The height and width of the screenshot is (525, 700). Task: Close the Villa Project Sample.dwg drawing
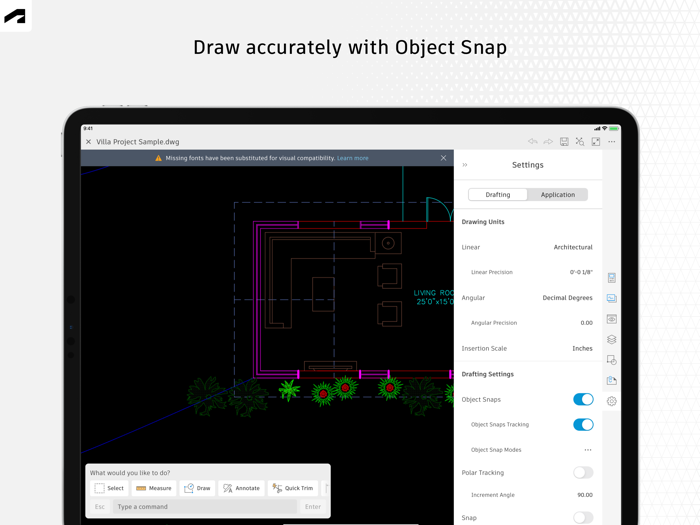pos(88,142)
